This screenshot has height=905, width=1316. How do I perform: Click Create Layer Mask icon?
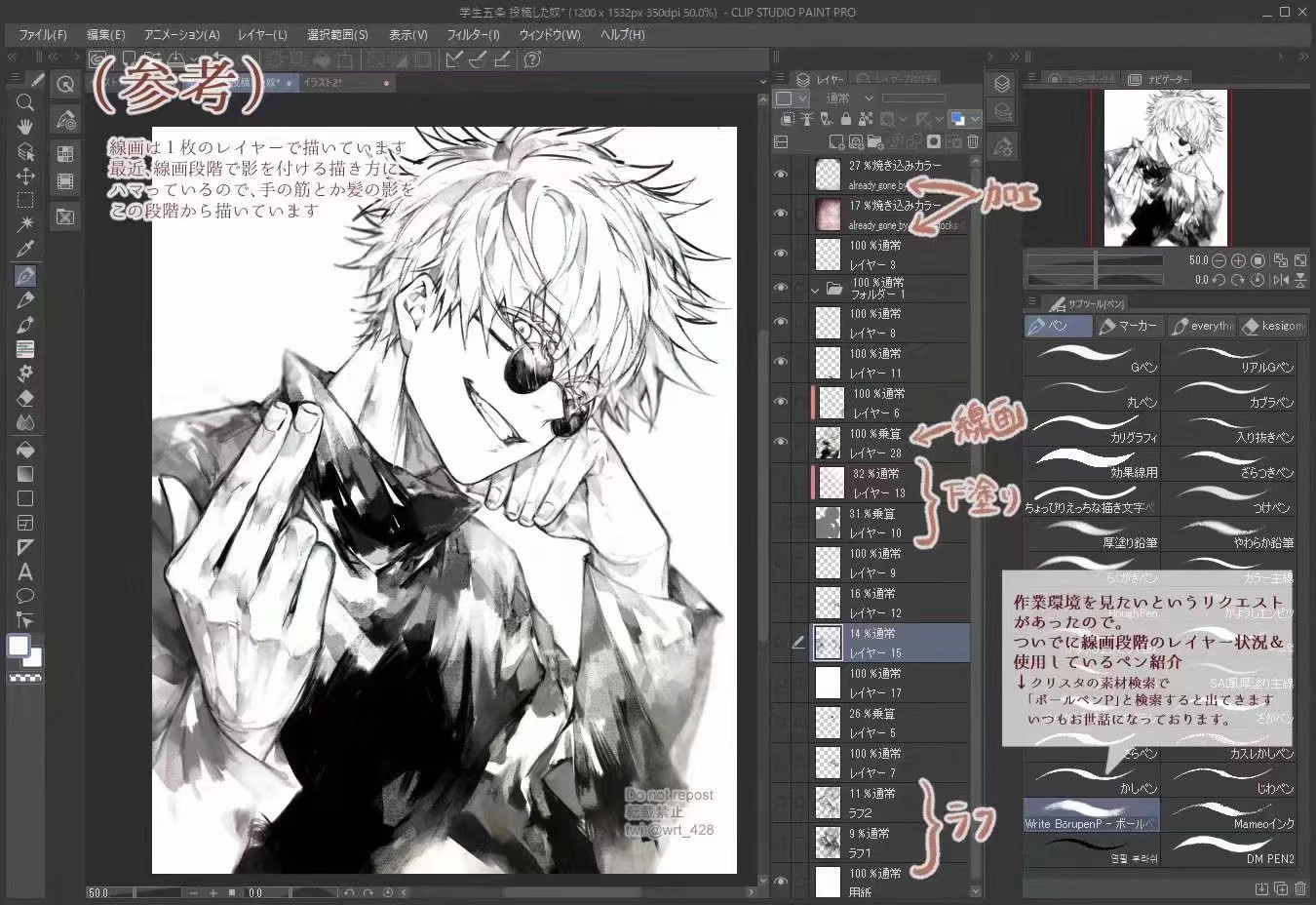pyautogui.click(x=933, y=141)
